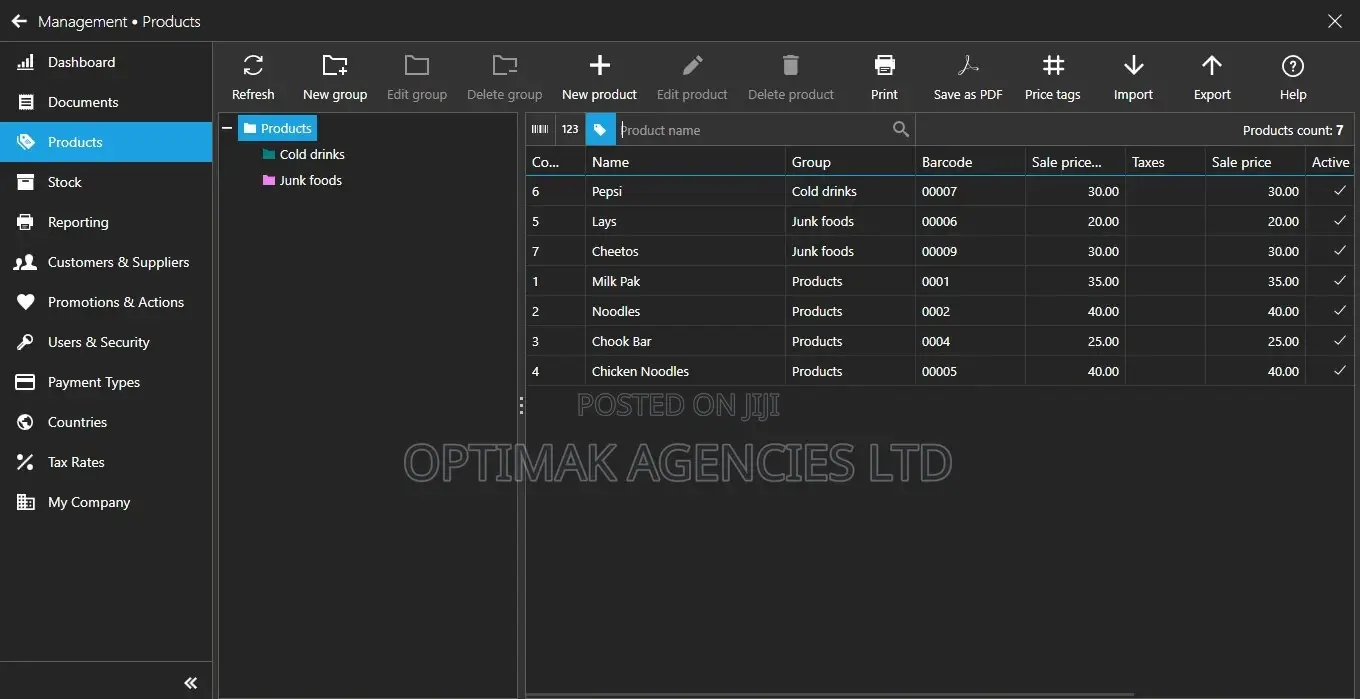Select the Chook Bar product name

tap(621, 341)
